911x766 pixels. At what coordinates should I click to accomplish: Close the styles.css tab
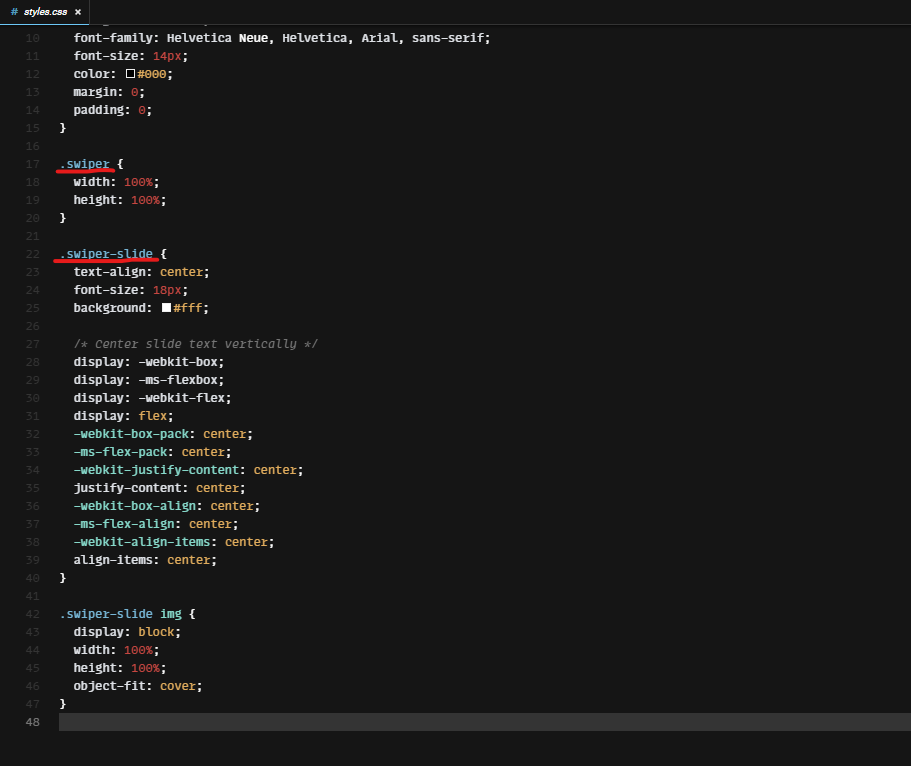[78, 13]
